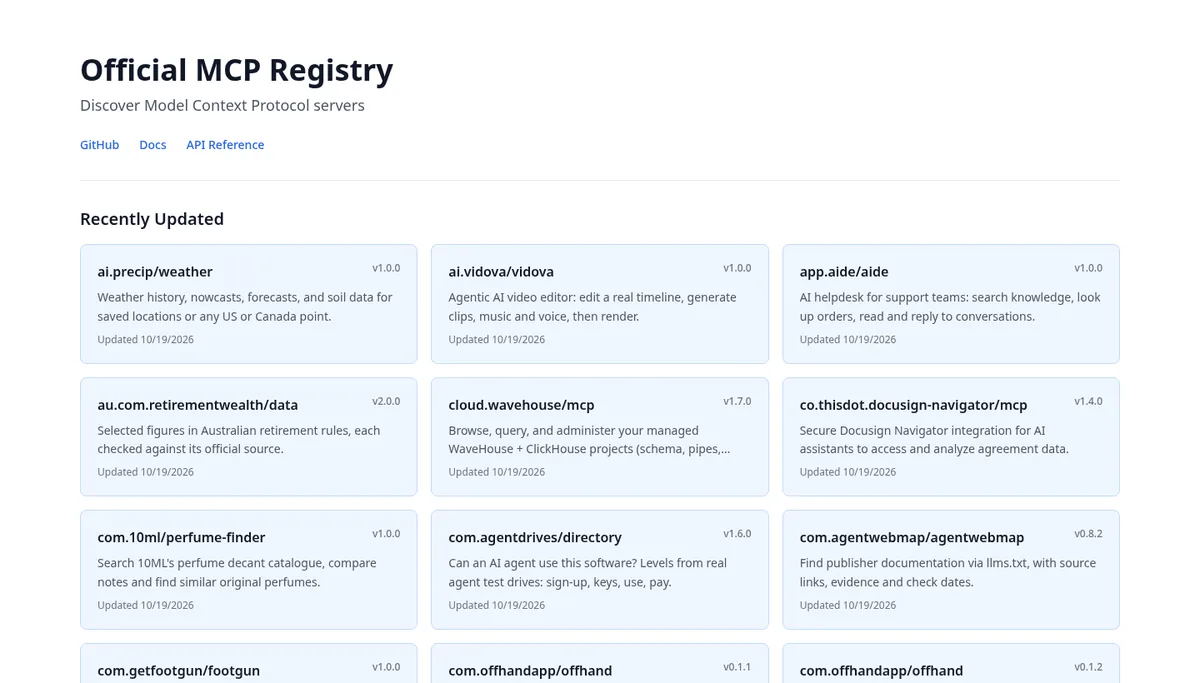This screenshot has height=683, width=1200.
Task: Click the Updated date under com.agentdrives/directory
Action: (x=497, y=605)
